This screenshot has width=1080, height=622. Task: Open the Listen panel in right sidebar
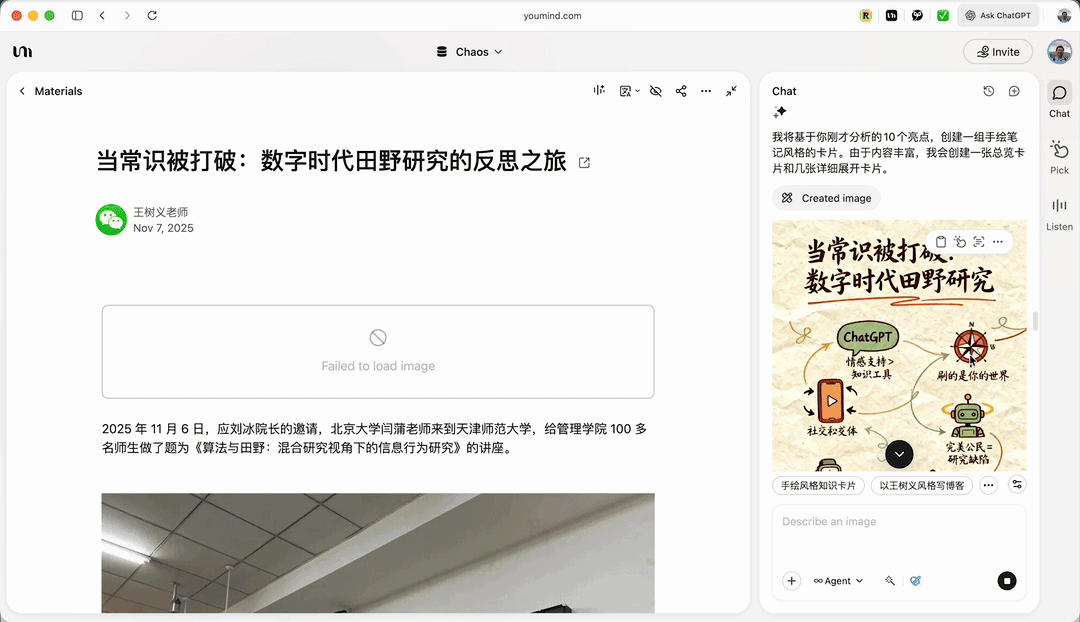1059,212
